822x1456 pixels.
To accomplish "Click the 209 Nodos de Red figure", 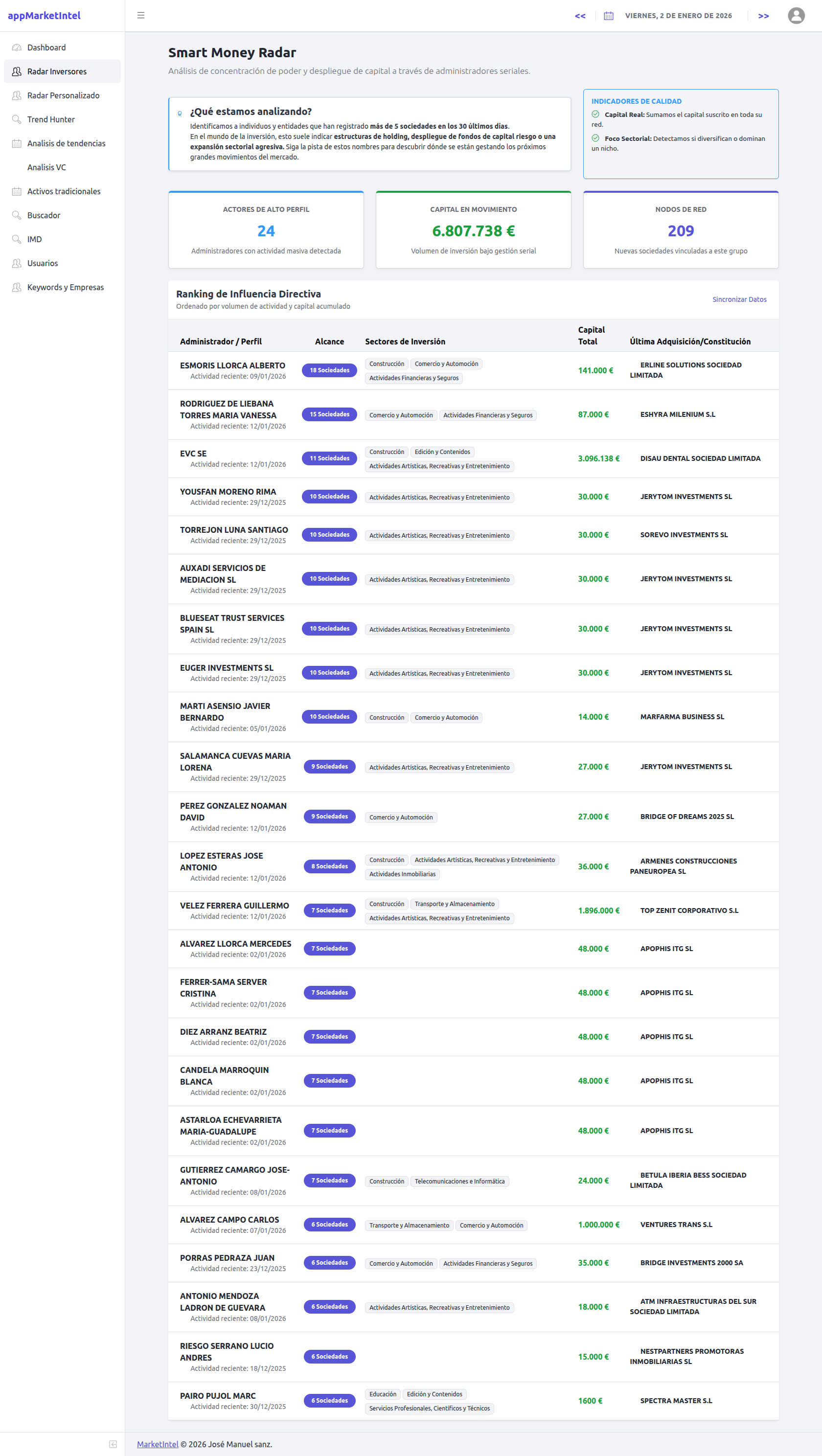I will 681,230.
